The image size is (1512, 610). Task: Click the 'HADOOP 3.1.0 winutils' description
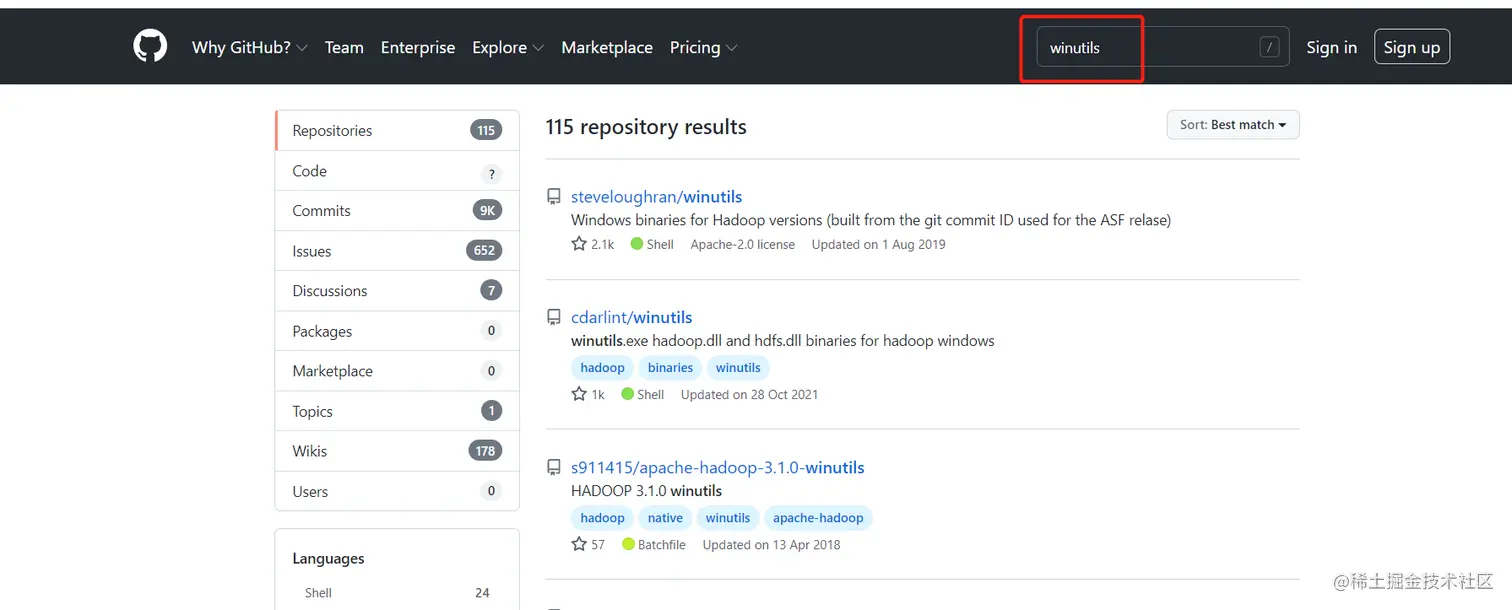click(x=646, y=491)
